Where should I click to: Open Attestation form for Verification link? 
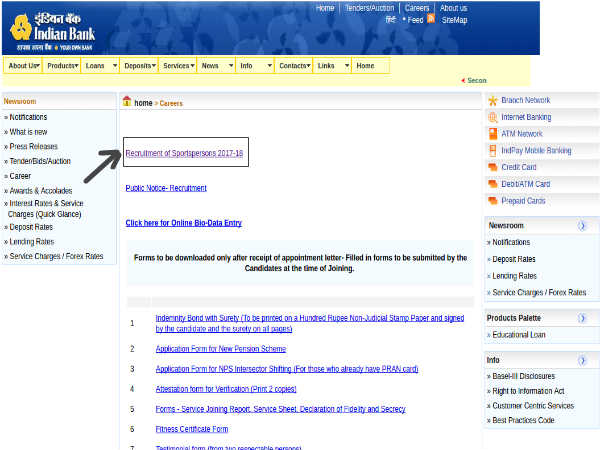coord(226,389)
